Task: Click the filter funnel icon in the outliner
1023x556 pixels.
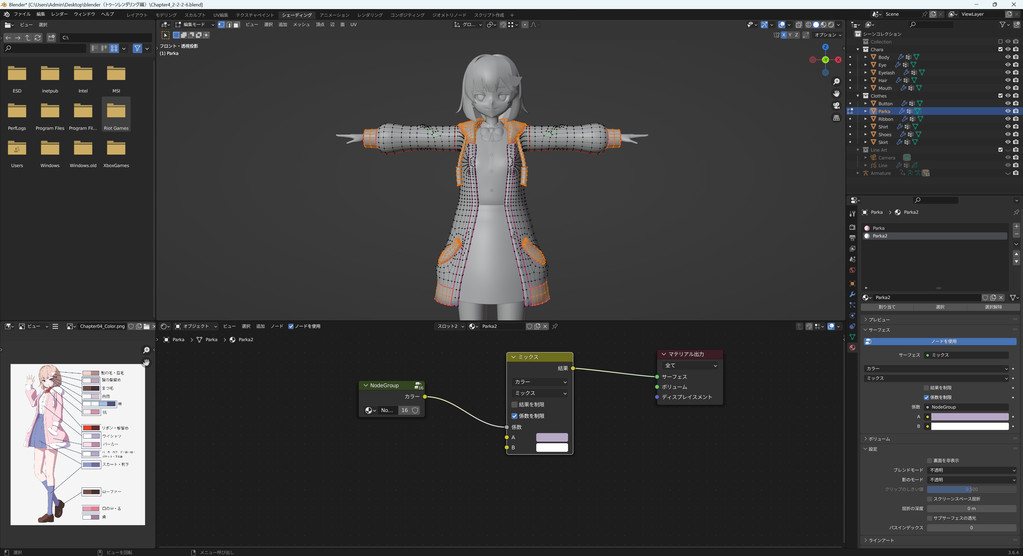Action: pyautogui.click(x=1003, y=25)
